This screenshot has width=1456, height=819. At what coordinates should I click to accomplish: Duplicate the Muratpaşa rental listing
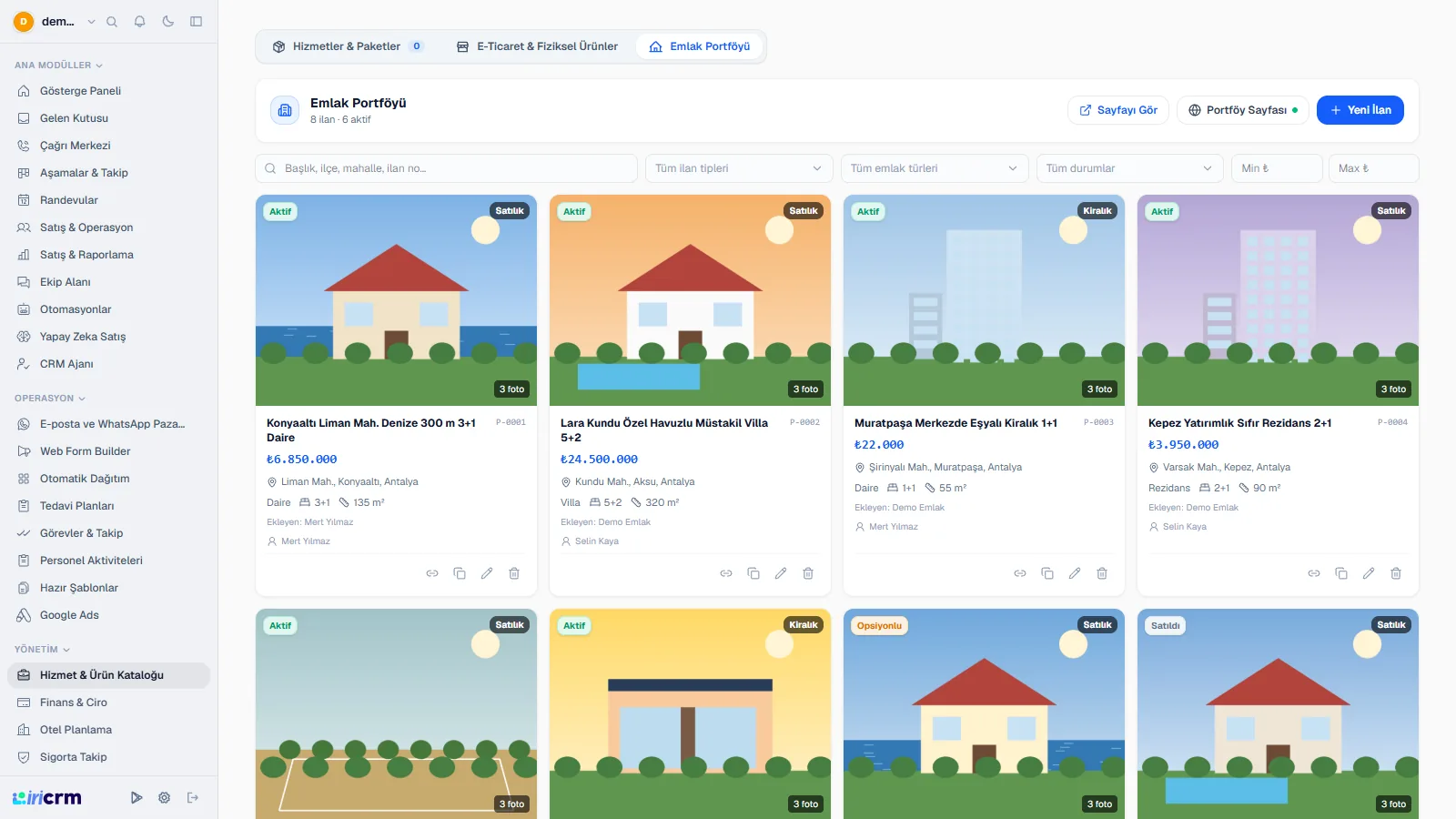coord(1047,573)
